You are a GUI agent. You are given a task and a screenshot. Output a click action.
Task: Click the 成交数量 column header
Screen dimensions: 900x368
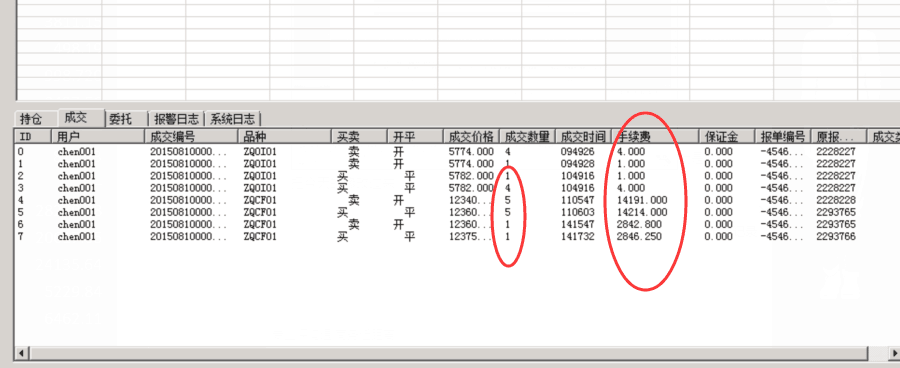point(527,137)
